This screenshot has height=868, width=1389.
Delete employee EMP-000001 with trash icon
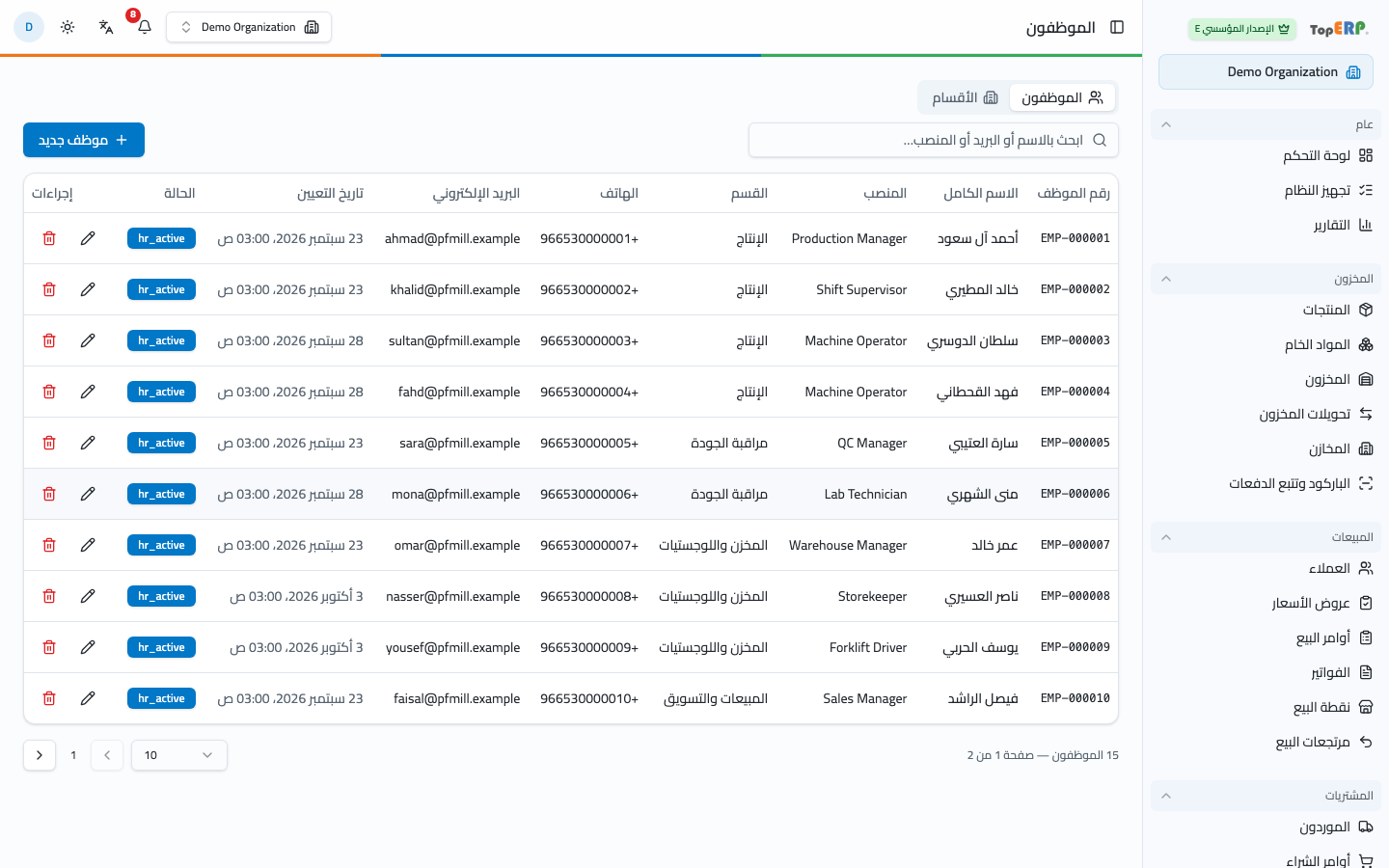point(49,238)
